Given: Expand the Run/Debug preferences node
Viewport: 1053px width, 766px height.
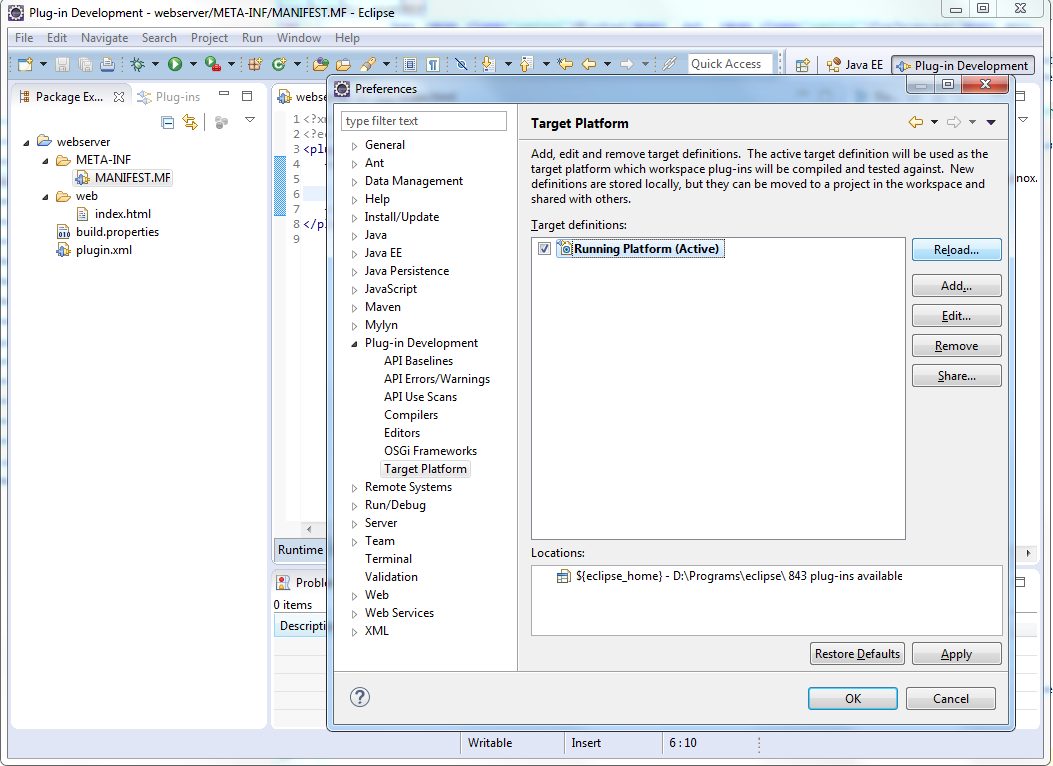Looking at the screenshot, I should [355, 506].
